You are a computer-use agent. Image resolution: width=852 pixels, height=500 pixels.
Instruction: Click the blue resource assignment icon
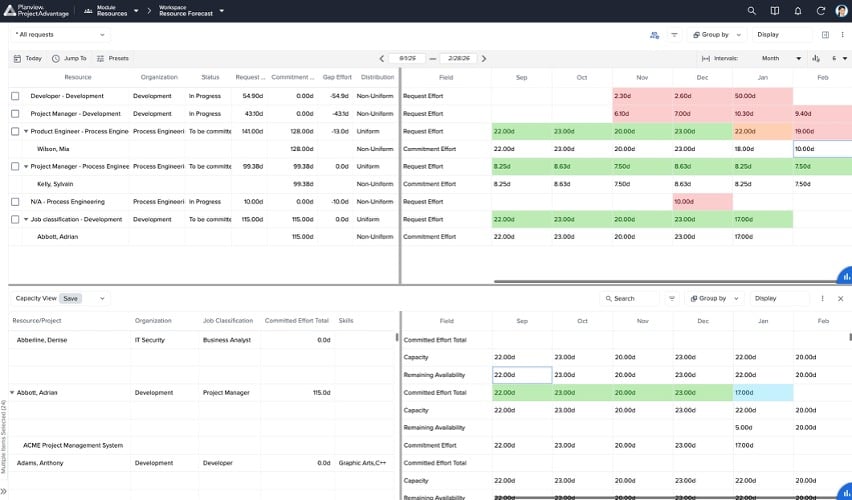coord(654,35)
